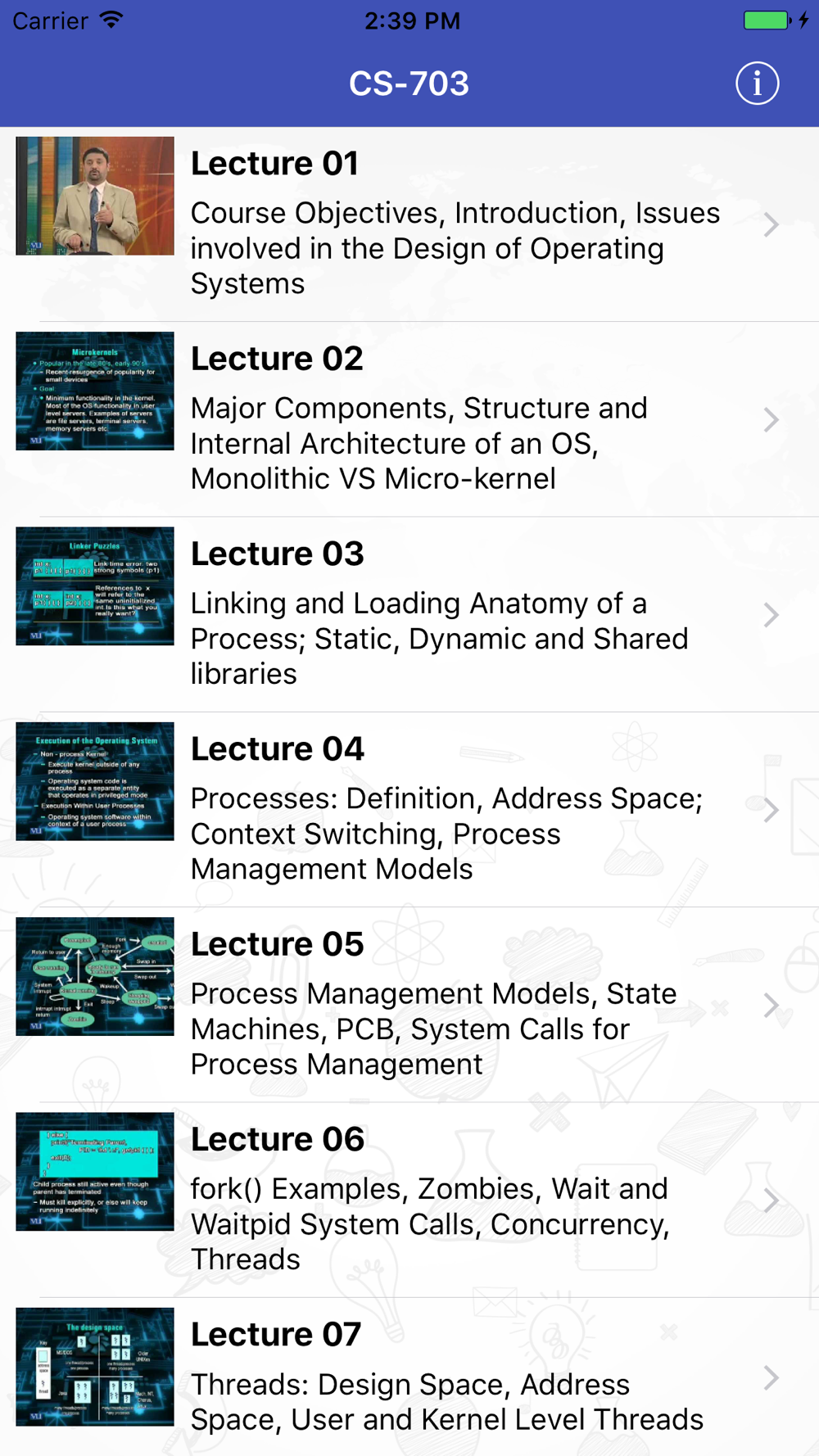The image size is (819, 1456).
Task: Open Lecture 02 Microkernels thumbnail
Action: pos(95,391)
